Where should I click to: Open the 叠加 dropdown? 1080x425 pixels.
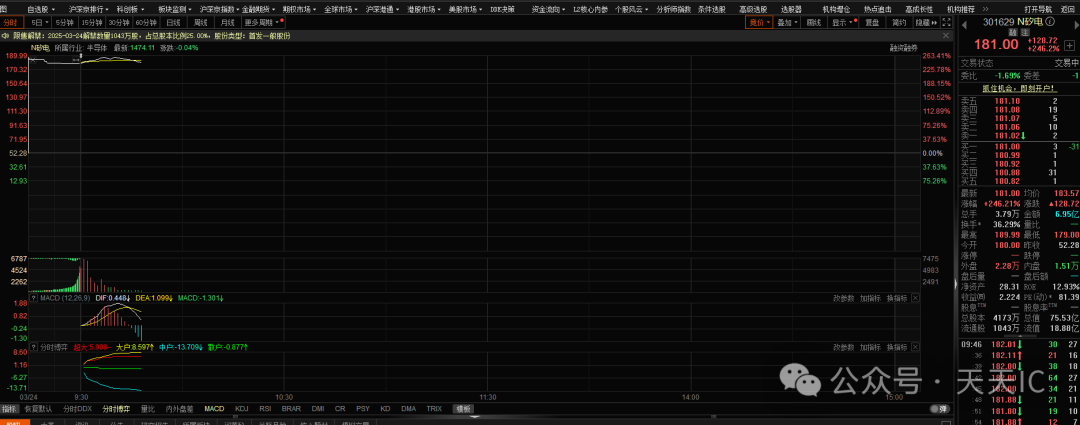[x=786, y=23]
